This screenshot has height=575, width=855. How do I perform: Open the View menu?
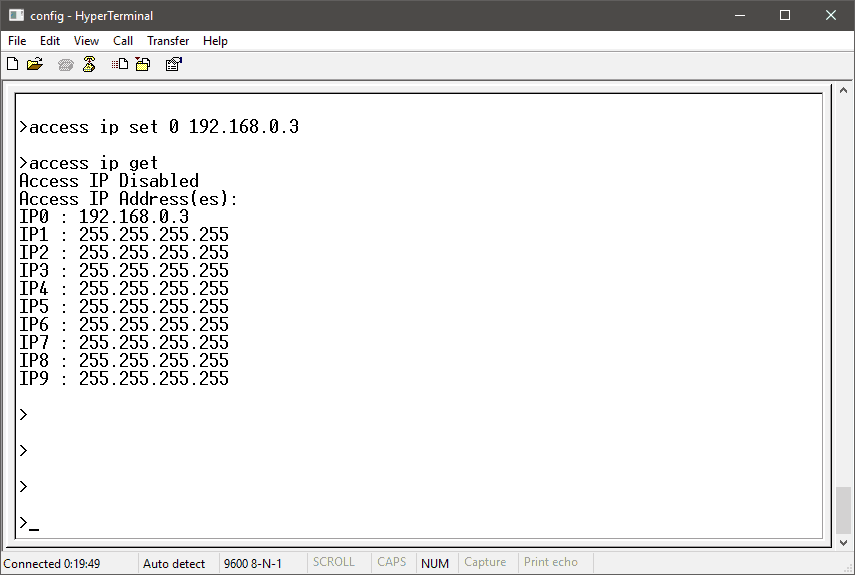tap(87, 41)
